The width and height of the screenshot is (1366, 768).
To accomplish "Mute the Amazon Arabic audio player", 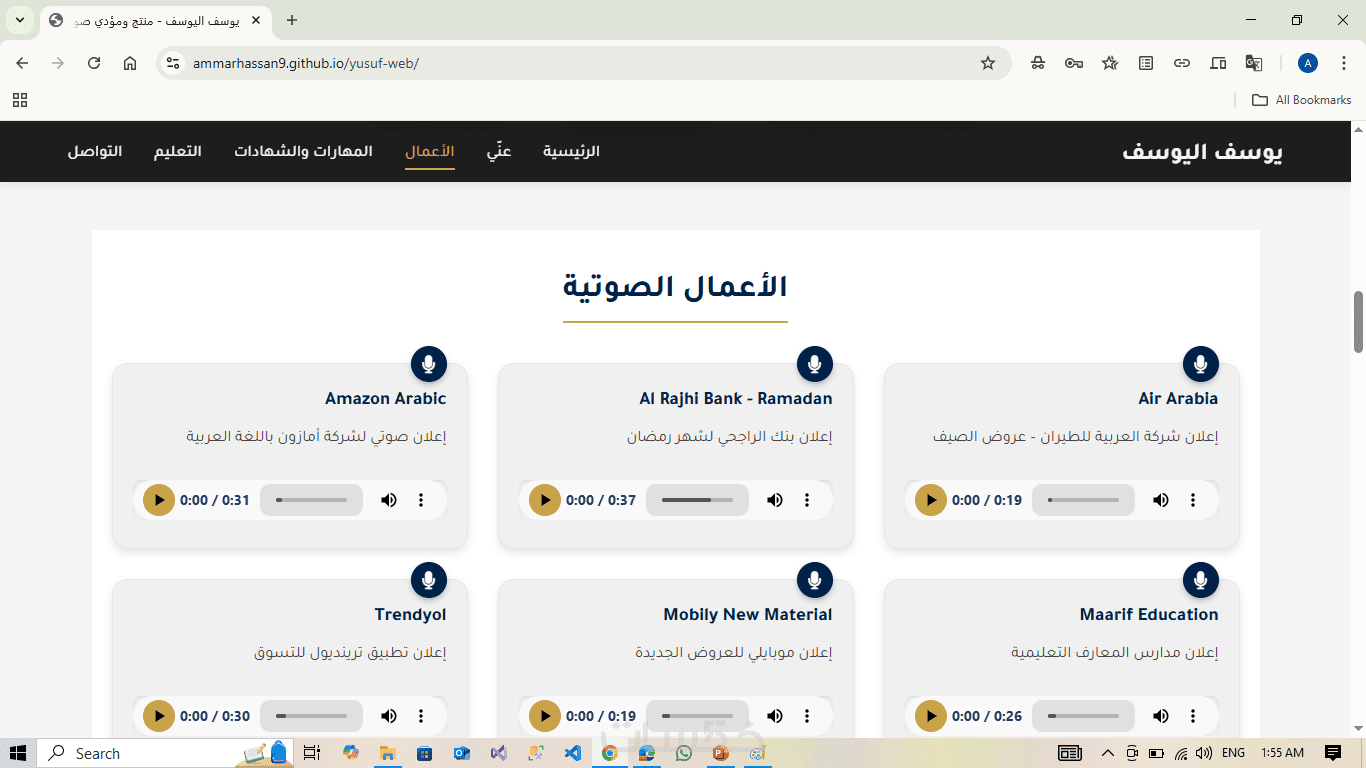I will (x=389, y=500).
